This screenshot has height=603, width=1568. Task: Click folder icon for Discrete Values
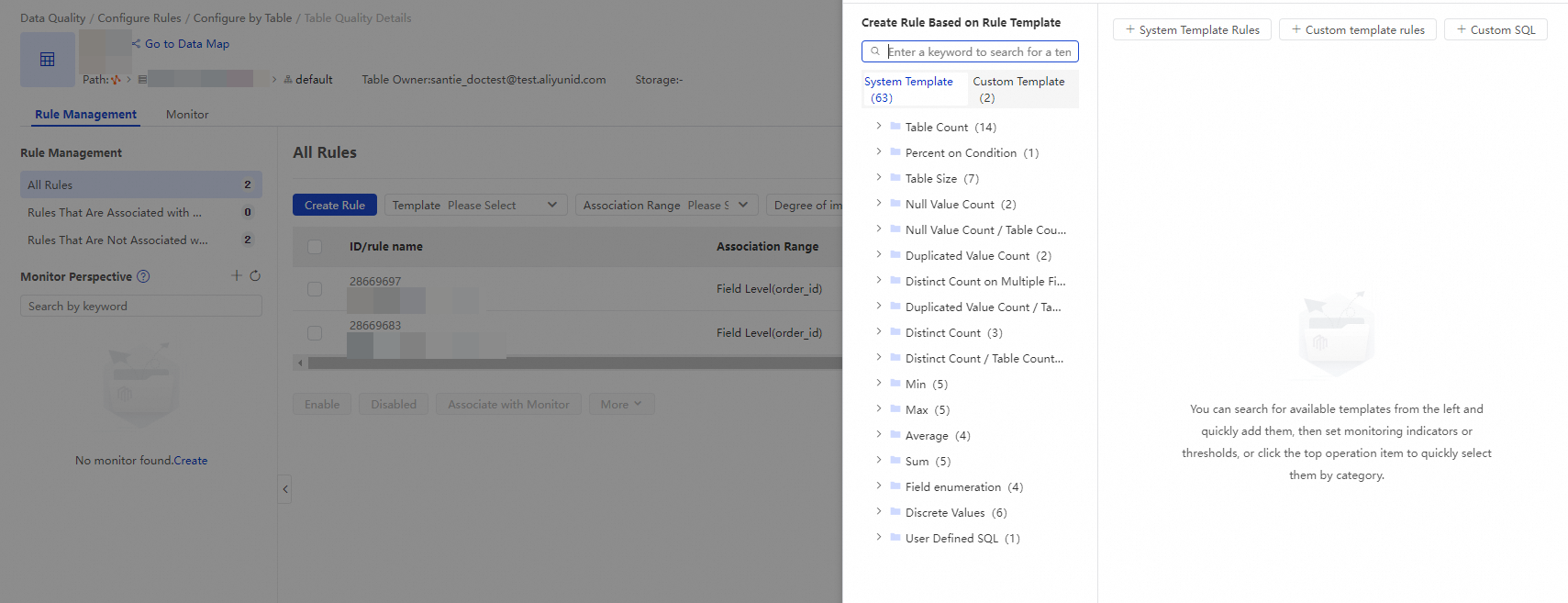(x=895, y=512)
